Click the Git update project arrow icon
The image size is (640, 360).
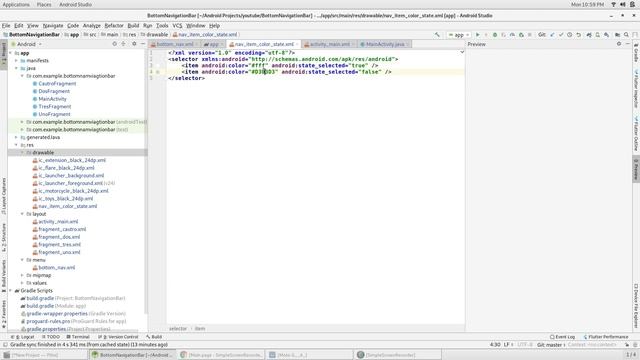(552, 35)
